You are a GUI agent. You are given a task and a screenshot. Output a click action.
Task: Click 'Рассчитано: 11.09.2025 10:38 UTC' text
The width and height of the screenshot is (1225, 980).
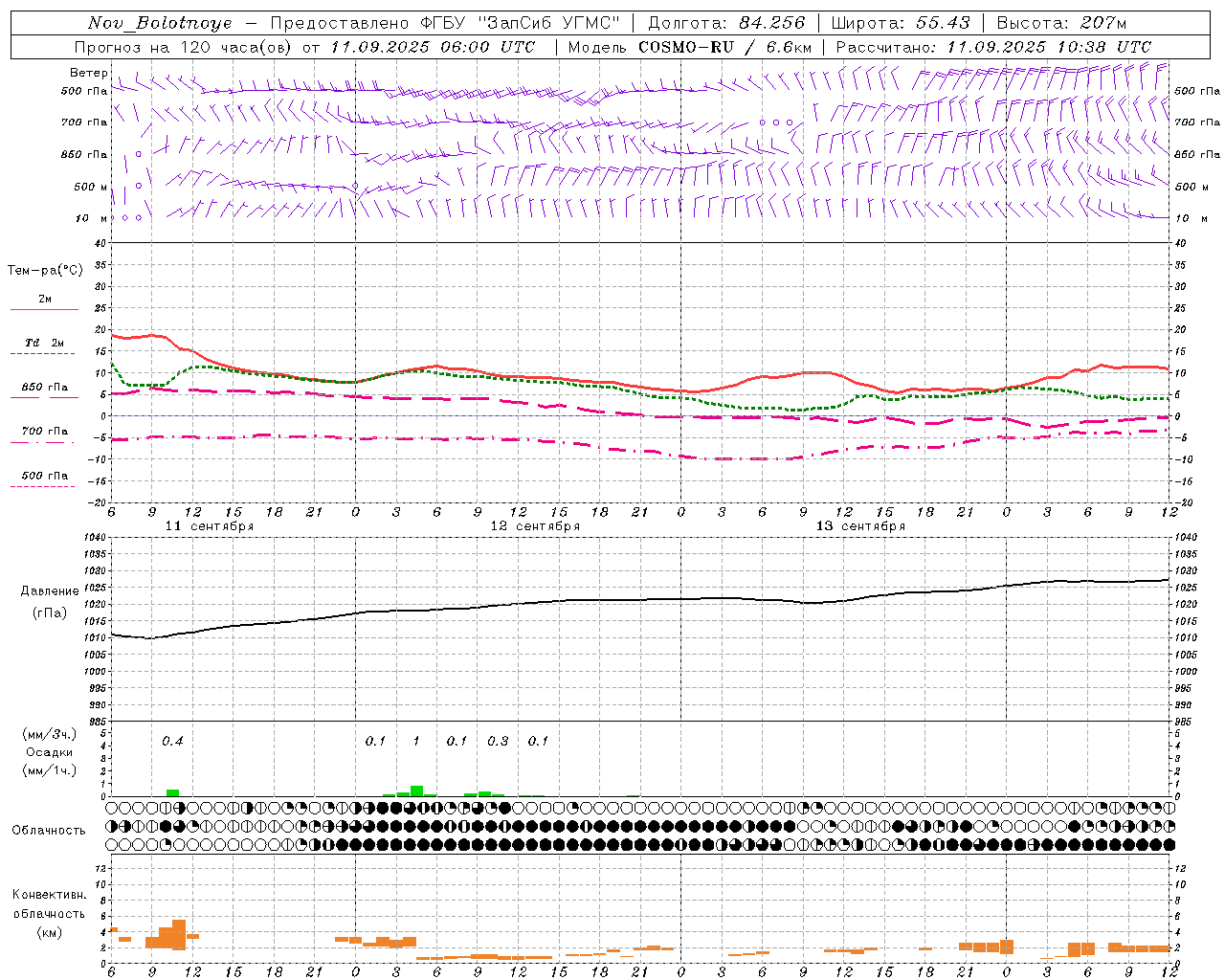pyautogui.click(x=993, y=47)
